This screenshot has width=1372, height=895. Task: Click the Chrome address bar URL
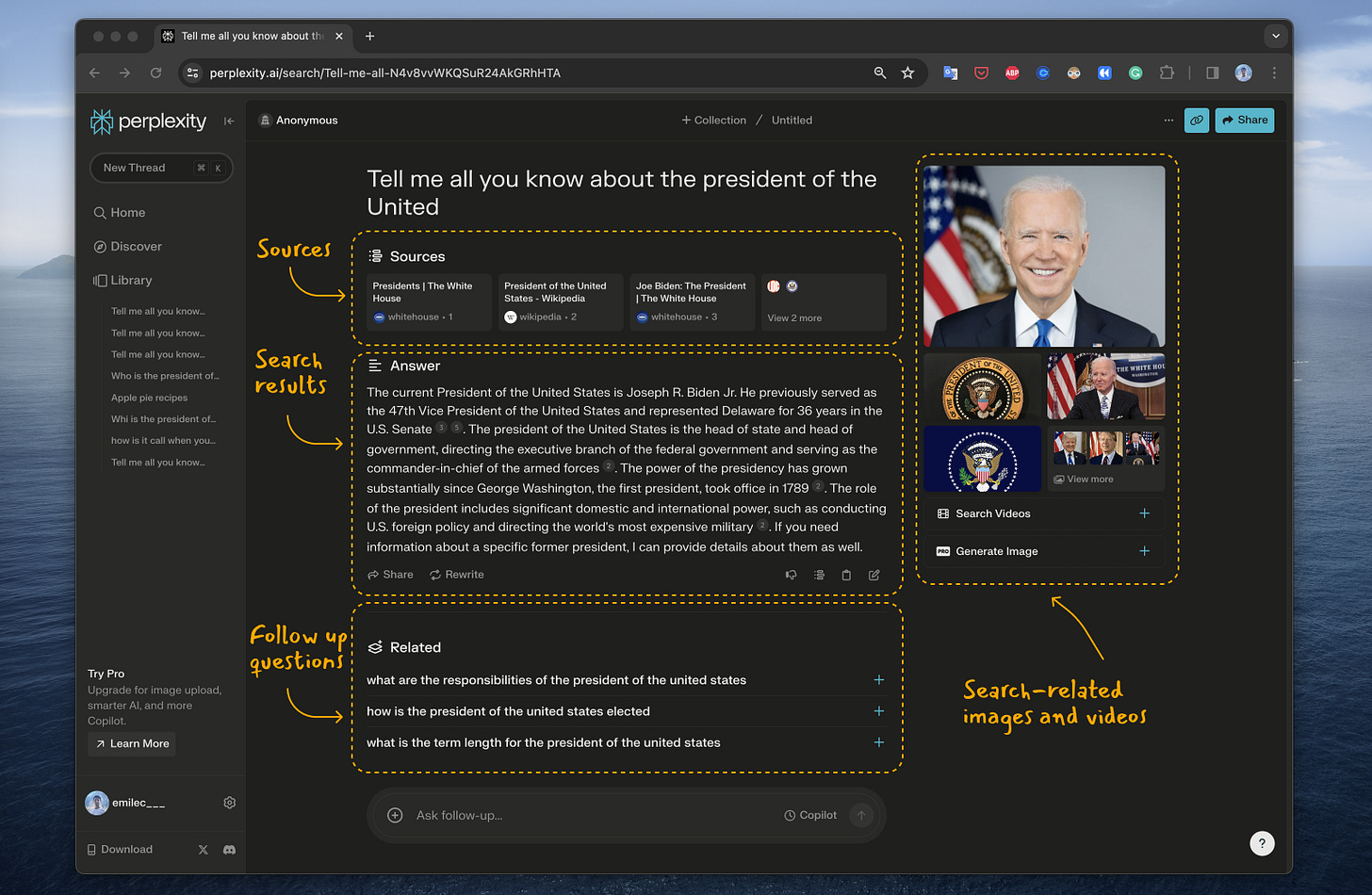point(384,73)
